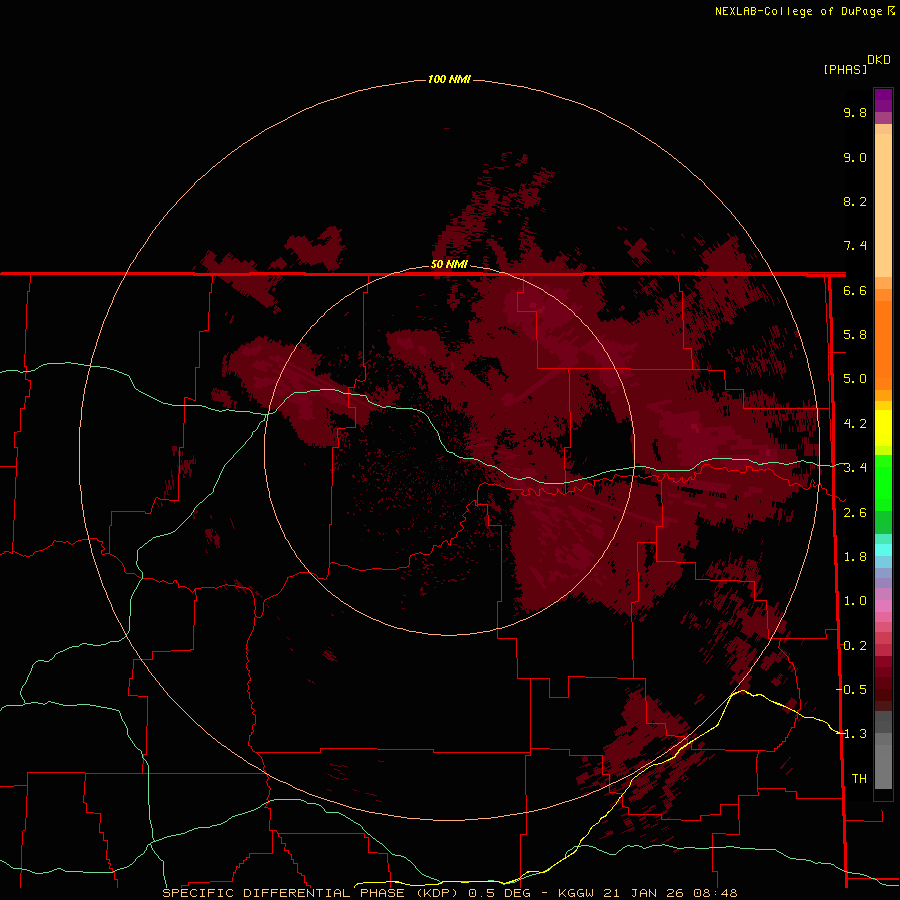Click the -0.5 value on the color scale
The image size is (900, 900).
pyautogui.click(x=851, y=690)
